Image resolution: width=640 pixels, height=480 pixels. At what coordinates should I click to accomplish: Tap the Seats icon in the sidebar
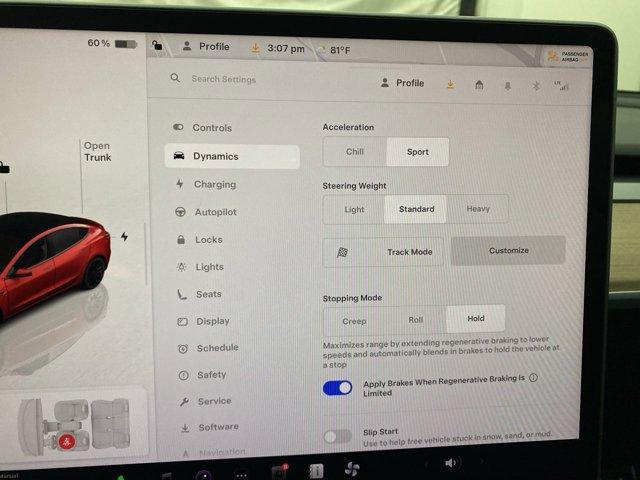[x=182, y=294]
